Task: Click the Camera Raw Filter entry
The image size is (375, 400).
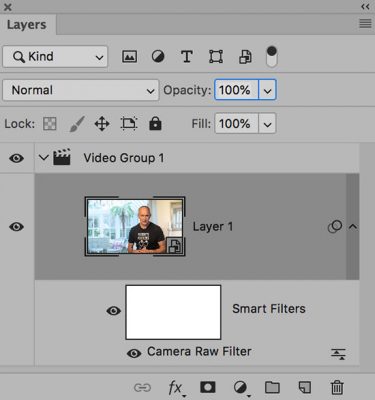Action: [x=199, y=351]
